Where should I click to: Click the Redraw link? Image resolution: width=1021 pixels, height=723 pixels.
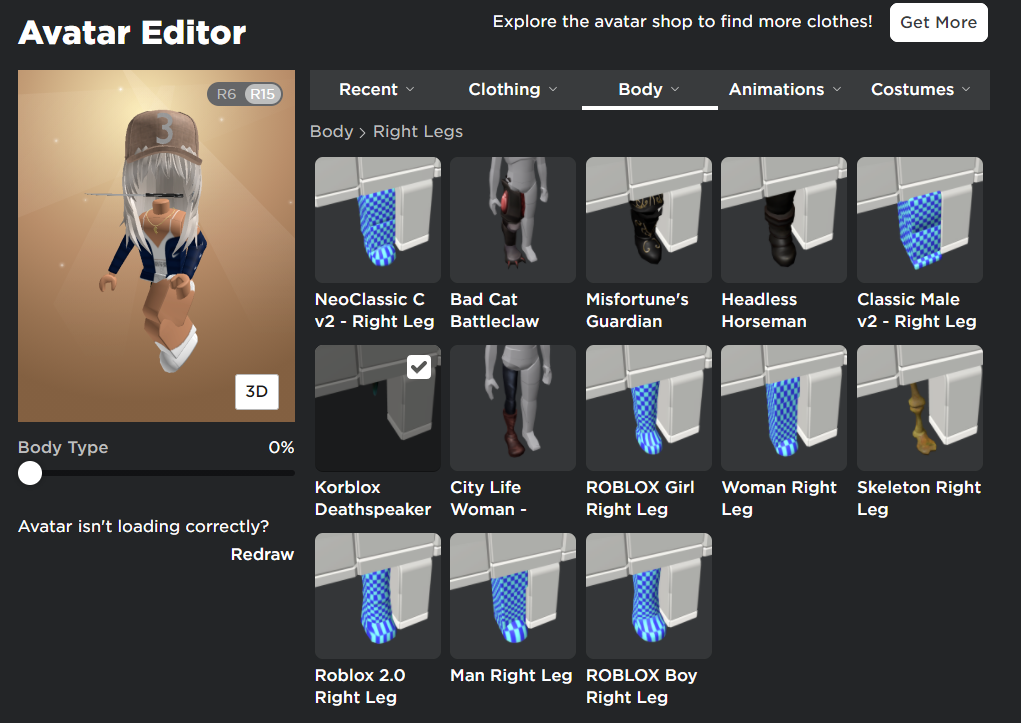tap(262, 554)
